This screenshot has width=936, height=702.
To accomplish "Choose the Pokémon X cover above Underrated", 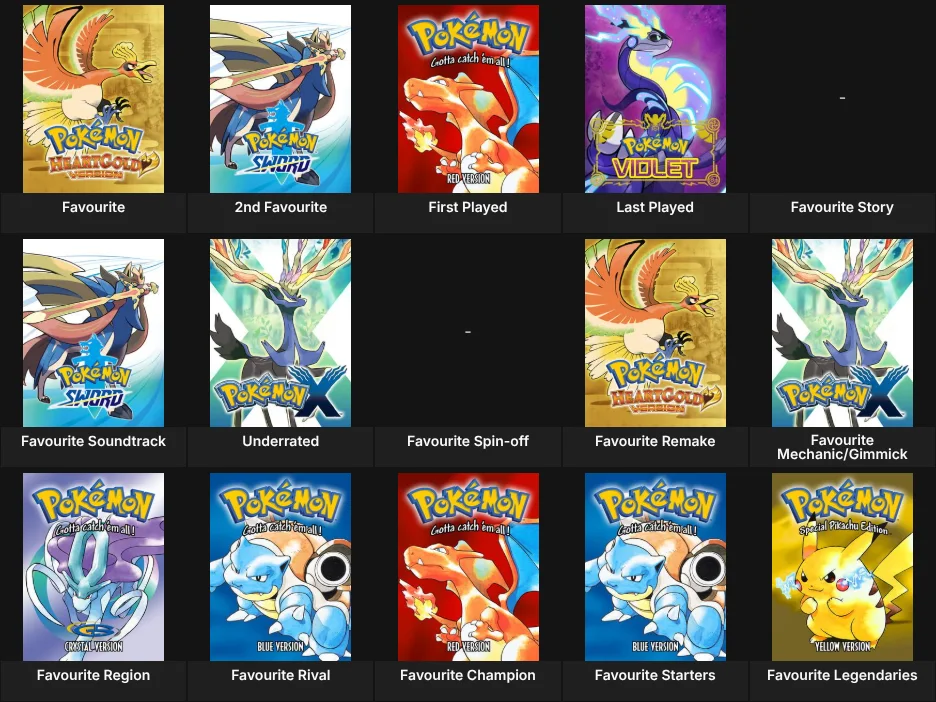I will coord(281,333).
